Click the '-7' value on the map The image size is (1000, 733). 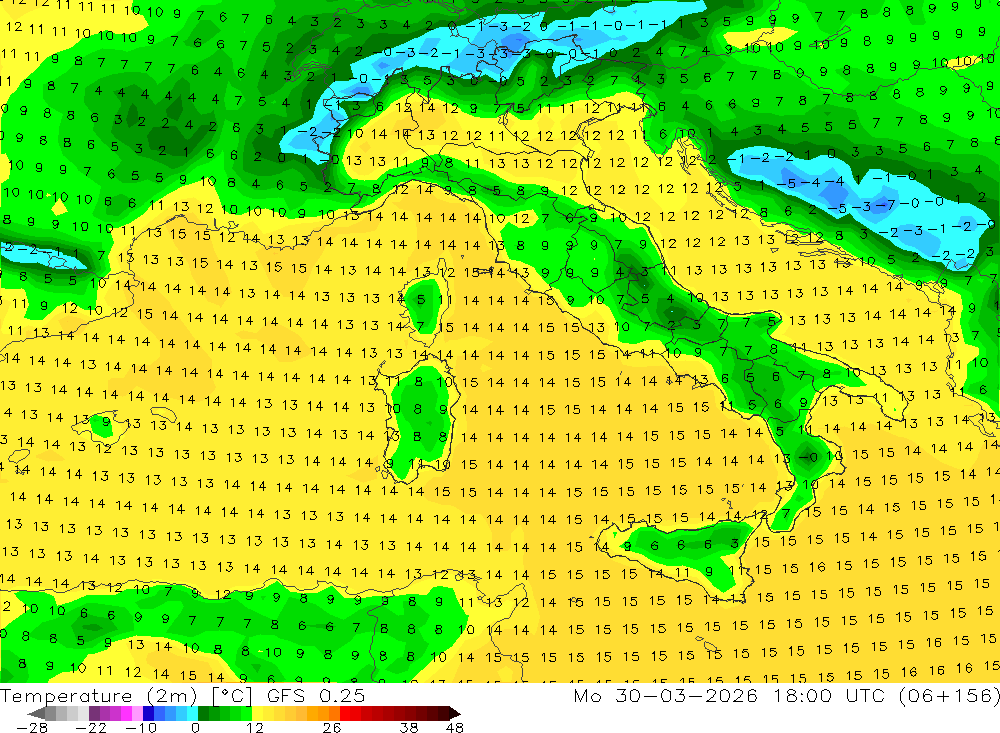click(x=885, y=205)
